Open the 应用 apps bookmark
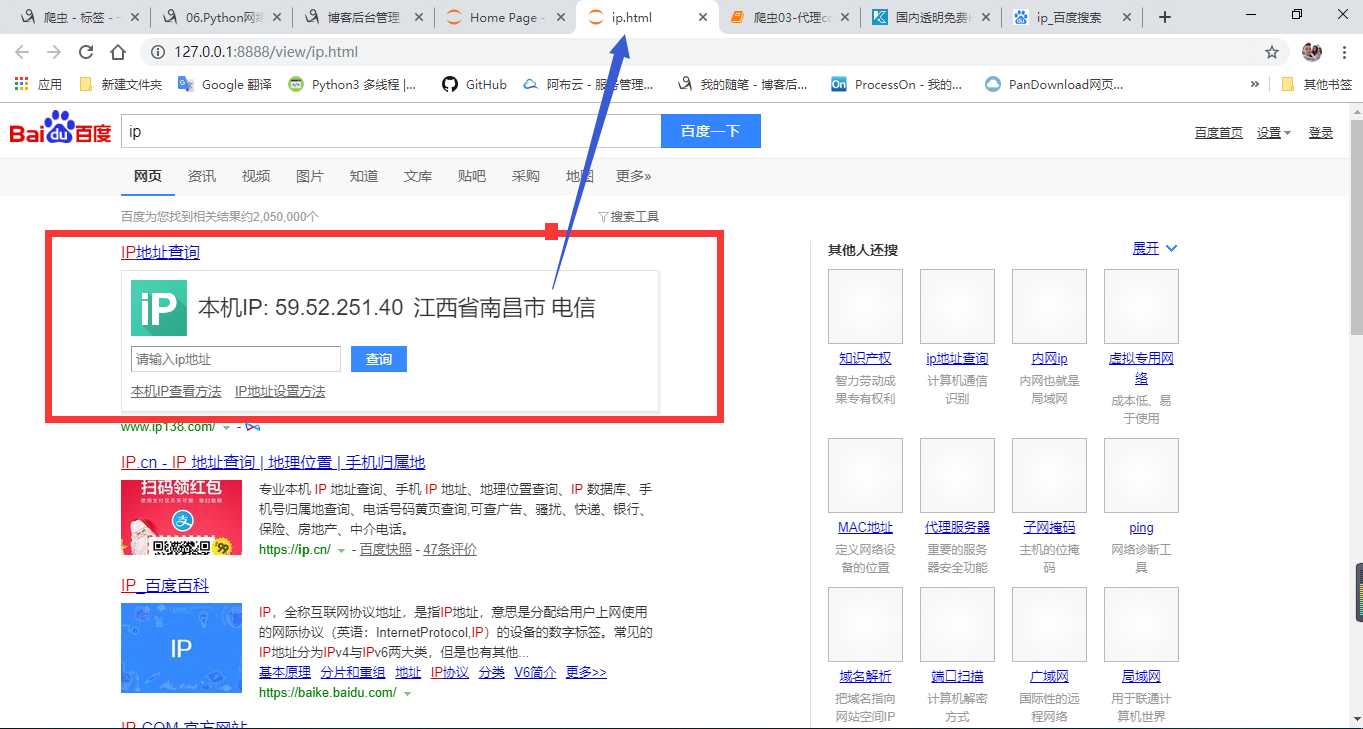 coord(39,85)
